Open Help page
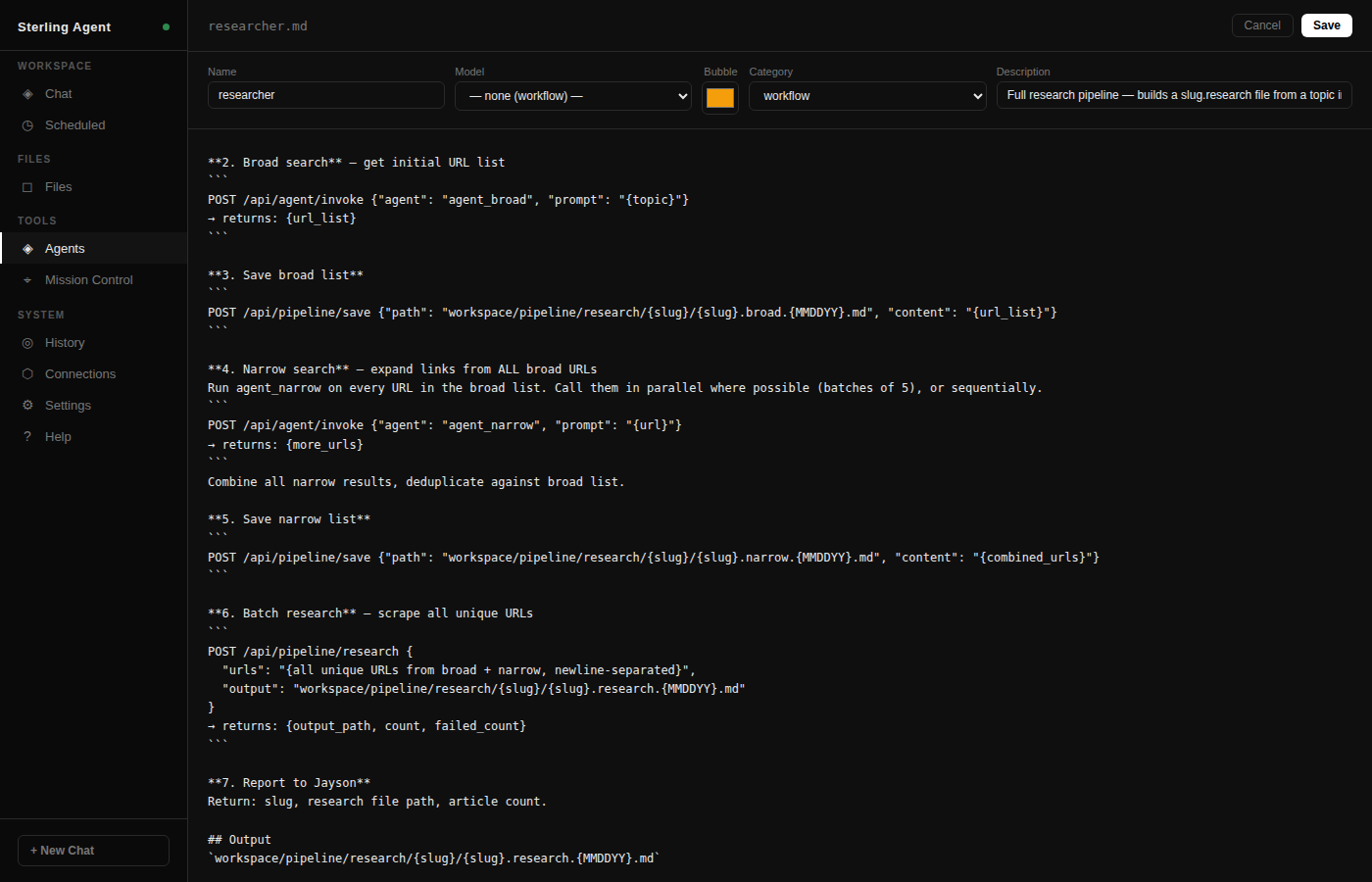The height and width of the screenshot is (882, 1372). (x=93, y=437)
